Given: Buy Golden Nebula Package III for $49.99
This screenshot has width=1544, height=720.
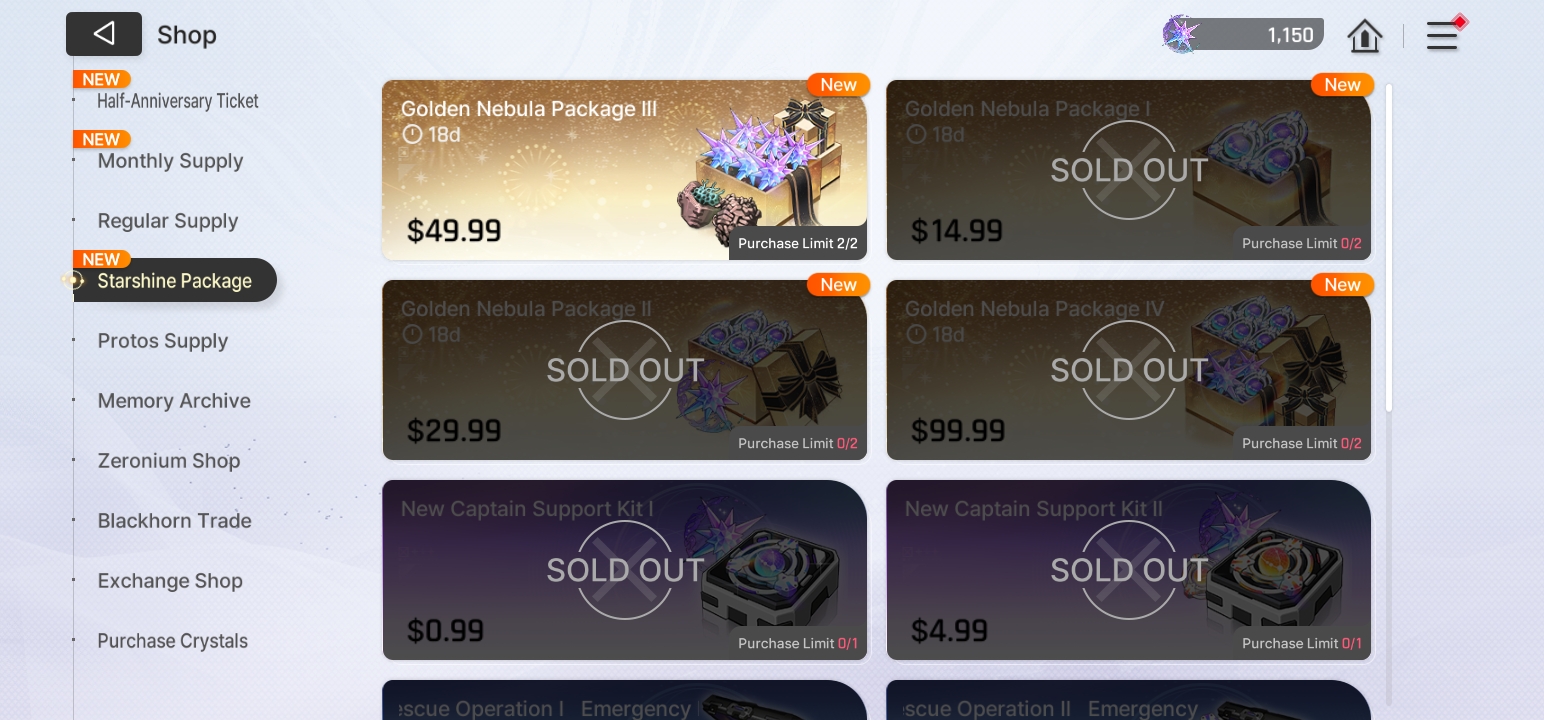Looking at the screenshot, I should coord(624,170).
